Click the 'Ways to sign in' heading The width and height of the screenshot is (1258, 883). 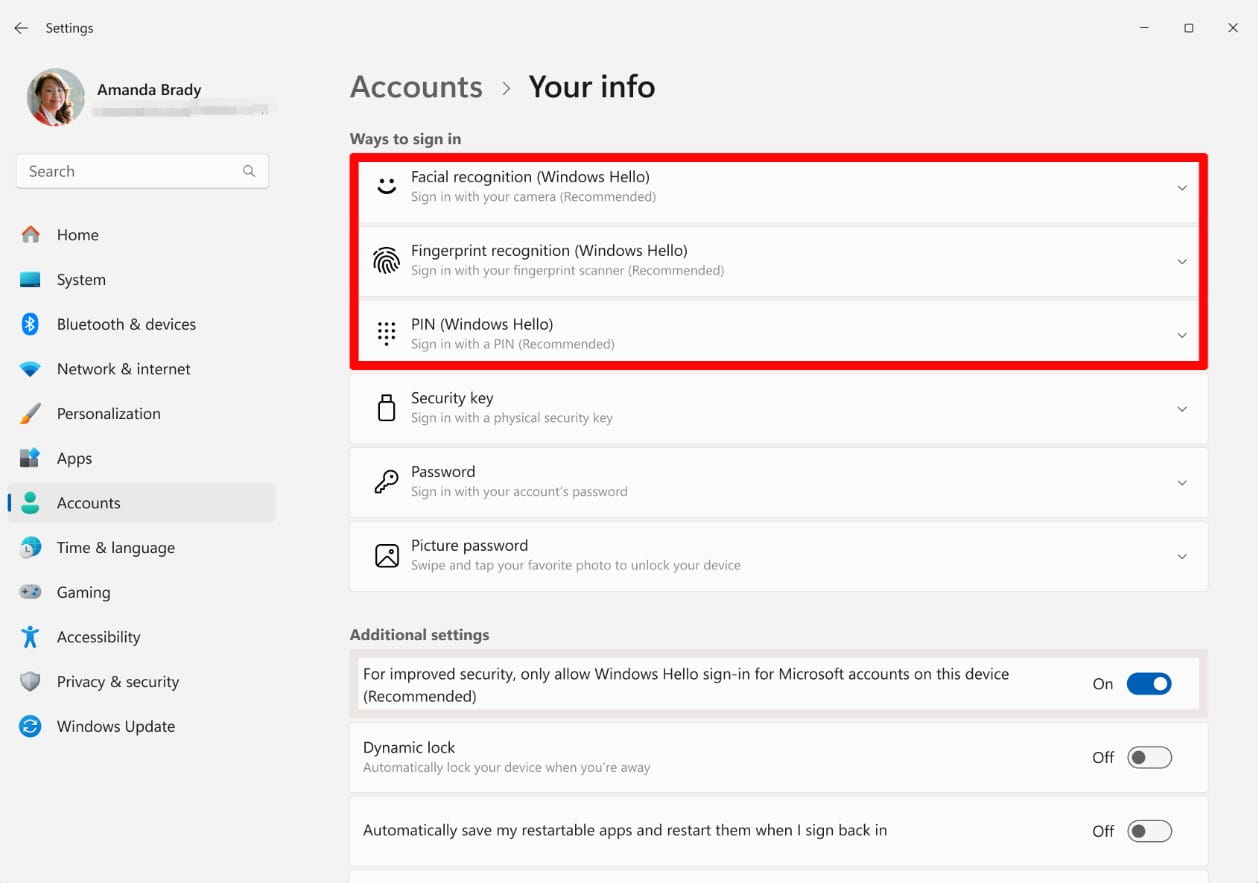click(405, 139)
